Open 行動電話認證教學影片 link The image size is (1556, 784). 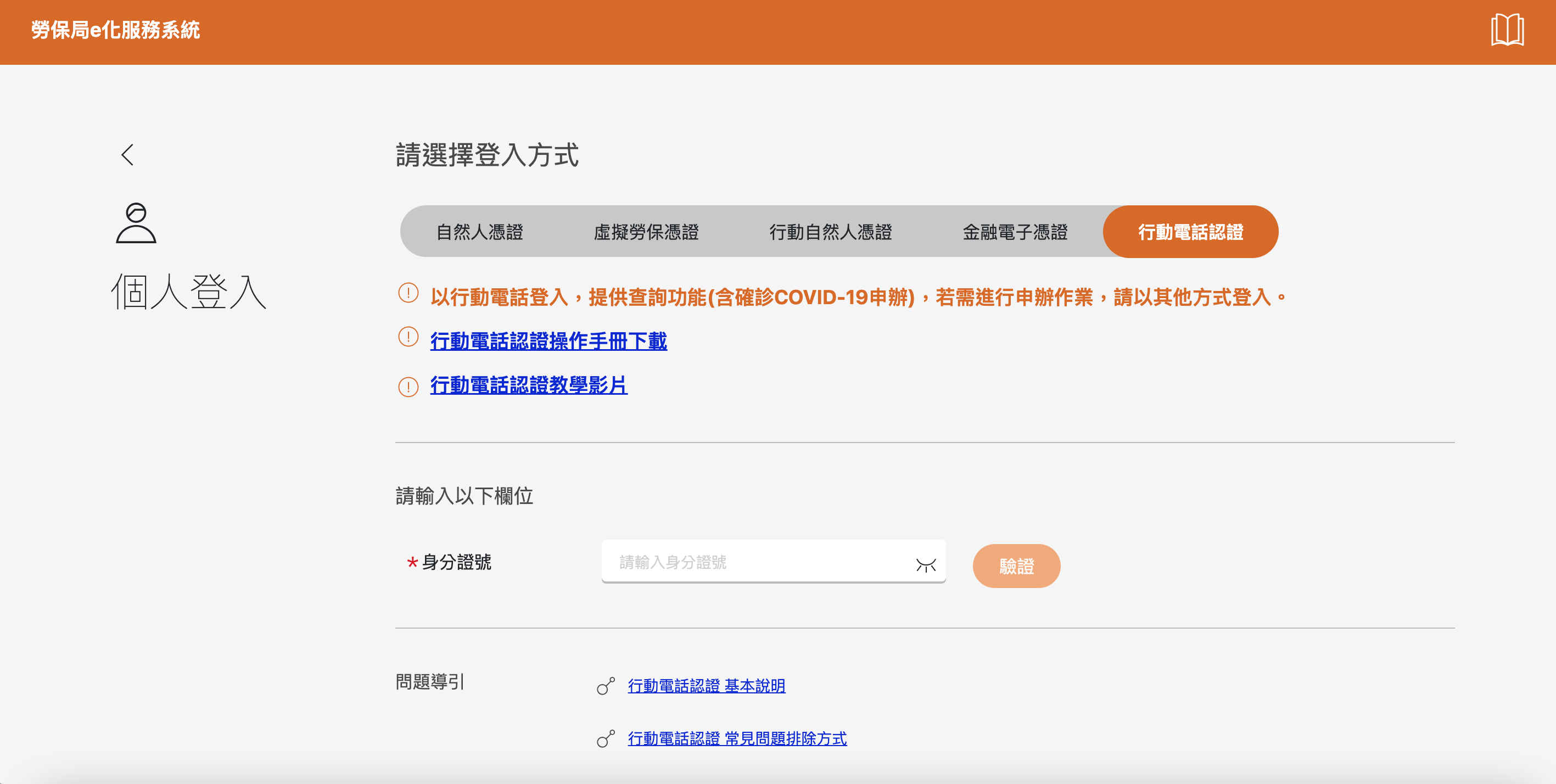(x=529, y=385)
